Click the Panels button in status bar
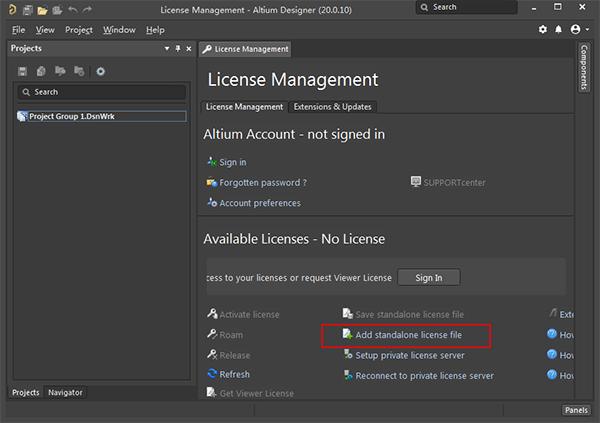The width and height of the screenshot is (600, 423). click(576, 410)
